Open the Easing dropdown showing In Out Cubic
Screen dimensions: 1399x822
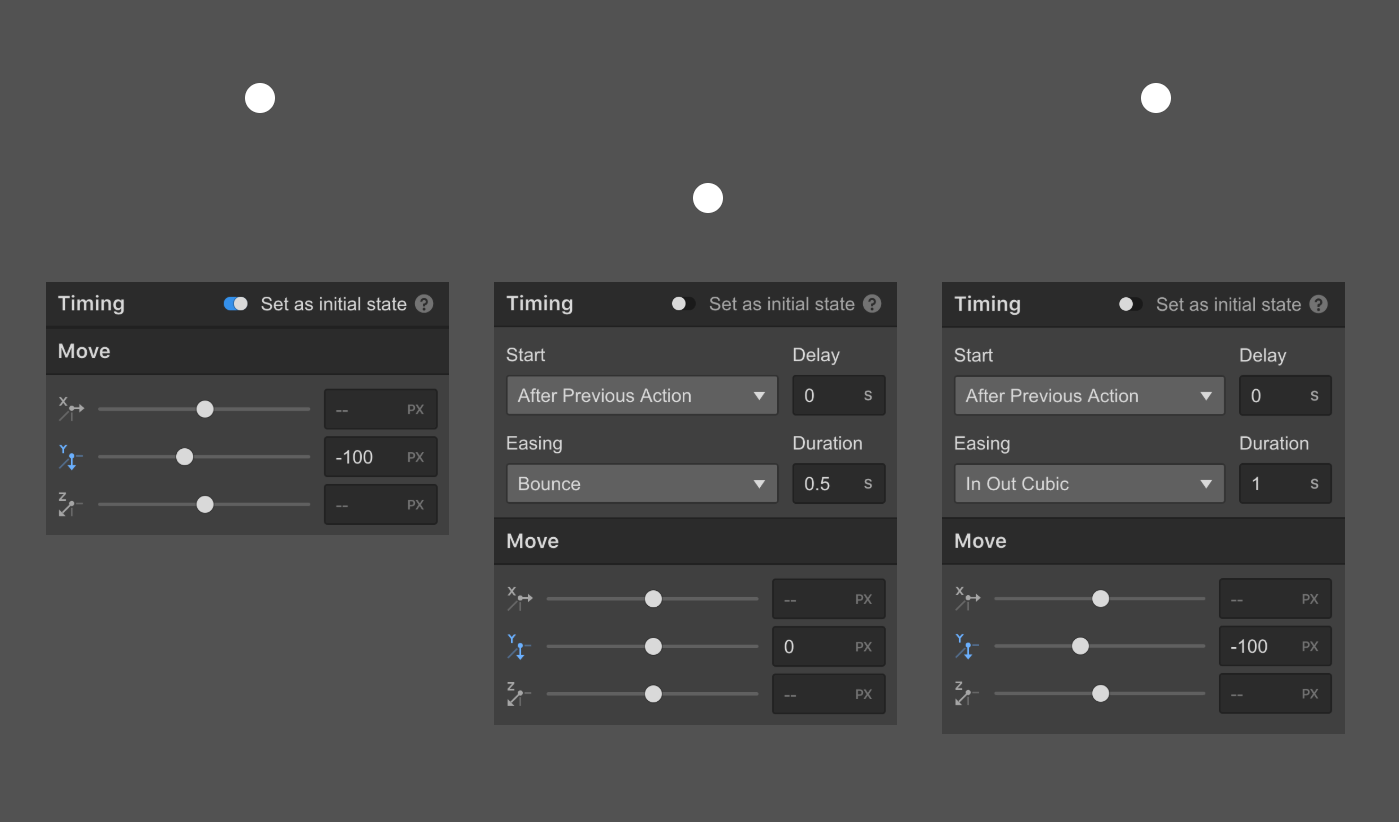tap(1089, 484)
